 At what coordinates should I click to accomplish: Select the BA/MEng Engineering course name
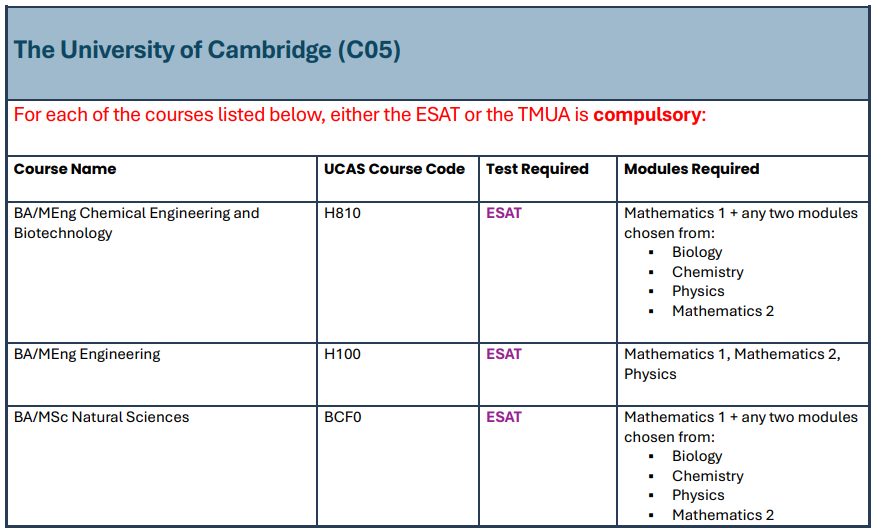coord(87,354)
